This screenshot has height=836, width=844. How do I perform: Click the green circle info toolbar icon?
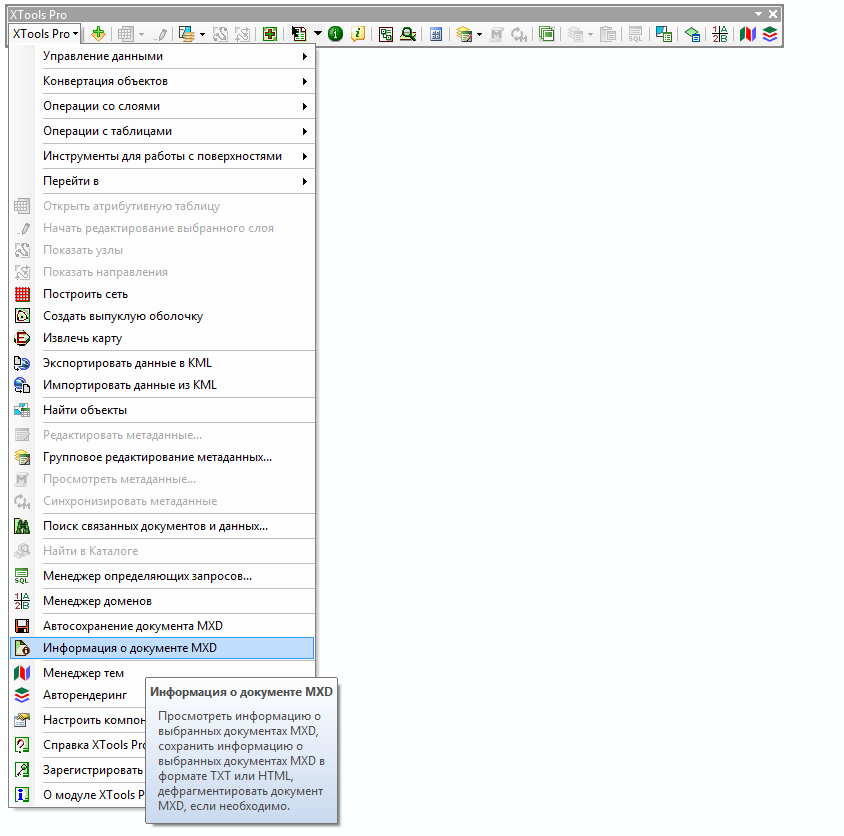point(335,34)
